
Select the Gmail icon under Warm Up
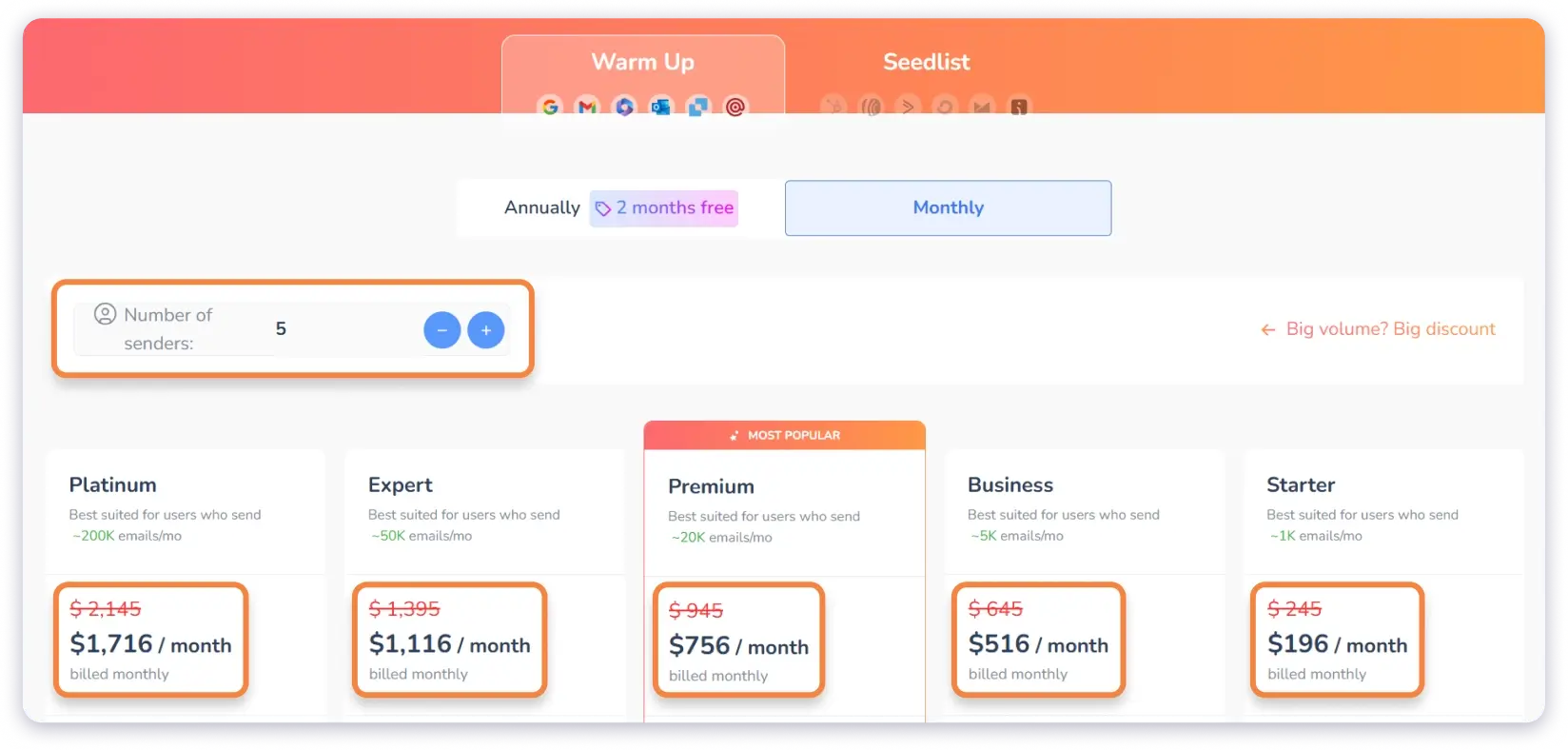point(586,107)
